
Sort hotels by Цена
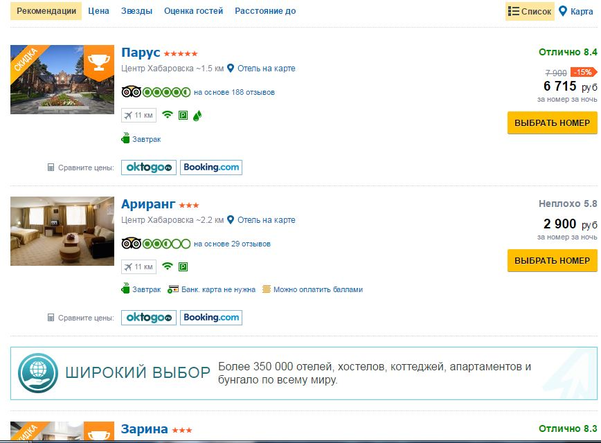[99, 11]
